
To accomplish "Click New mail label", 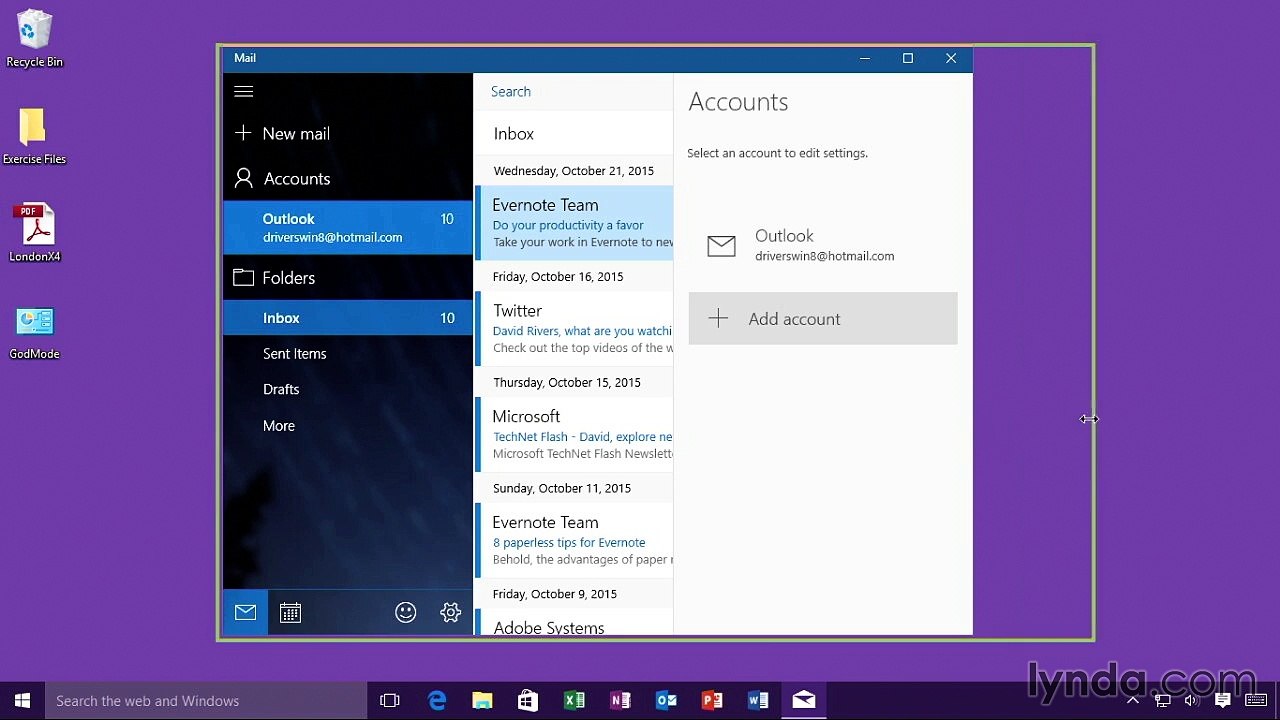I will pyautogui.click(x=296, y=133).
